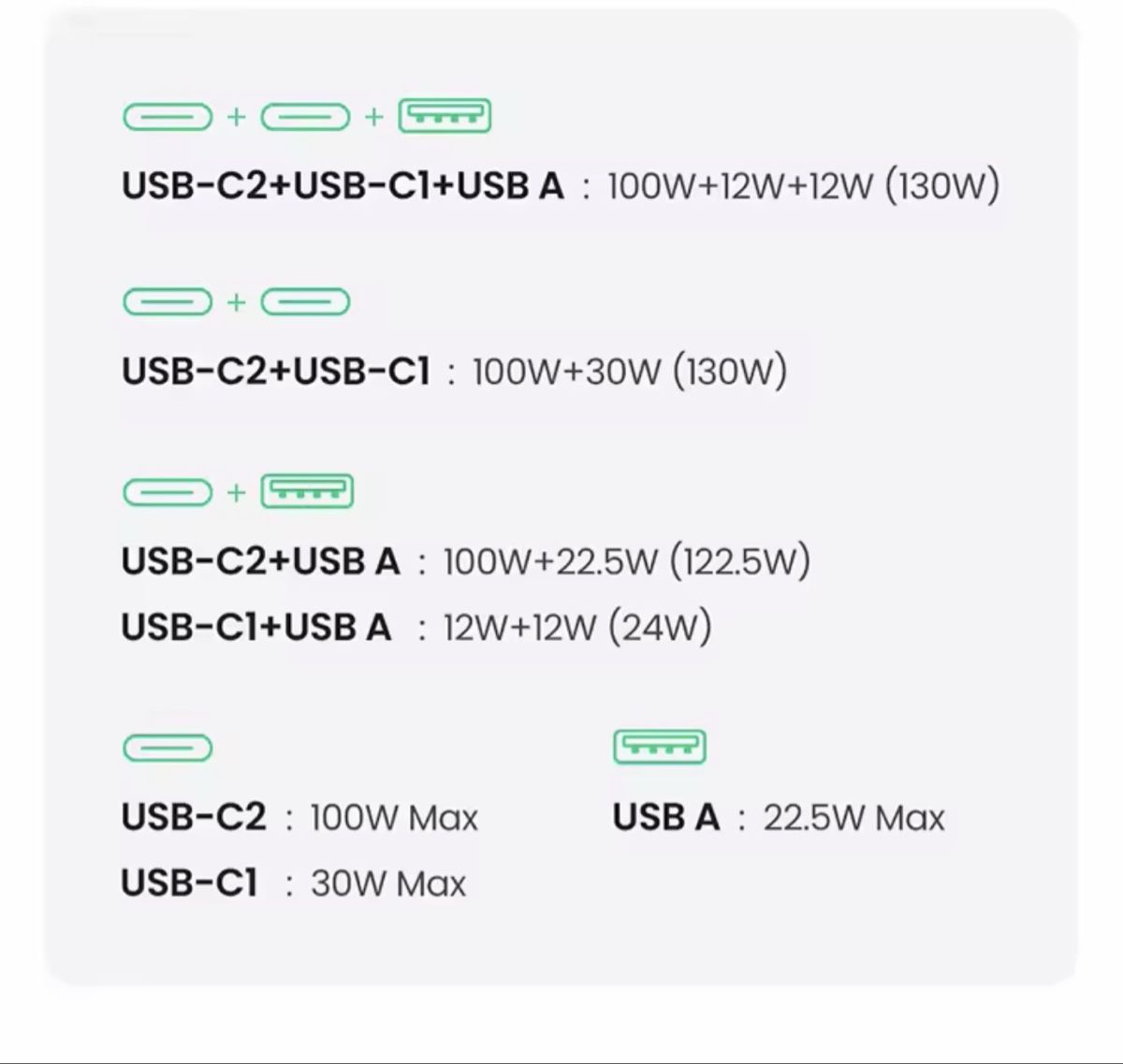This screenshot has height=1064, width=1123.
Task: Click the leftmost USB-C icon in the three-icon row
Action: (168, 117)
